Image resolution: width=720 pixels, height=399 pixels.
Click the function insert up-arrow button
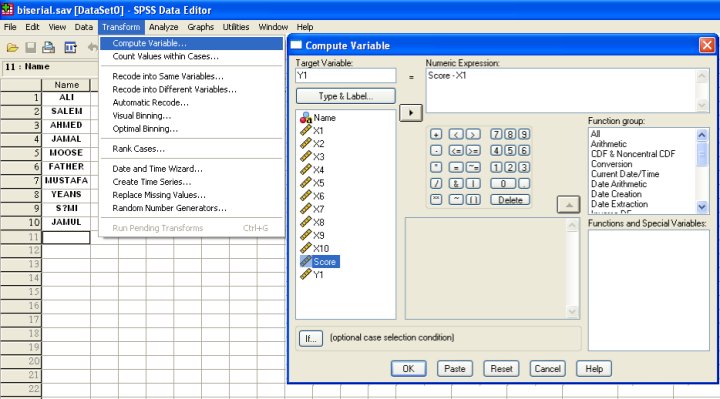click(x=568, y=205)
